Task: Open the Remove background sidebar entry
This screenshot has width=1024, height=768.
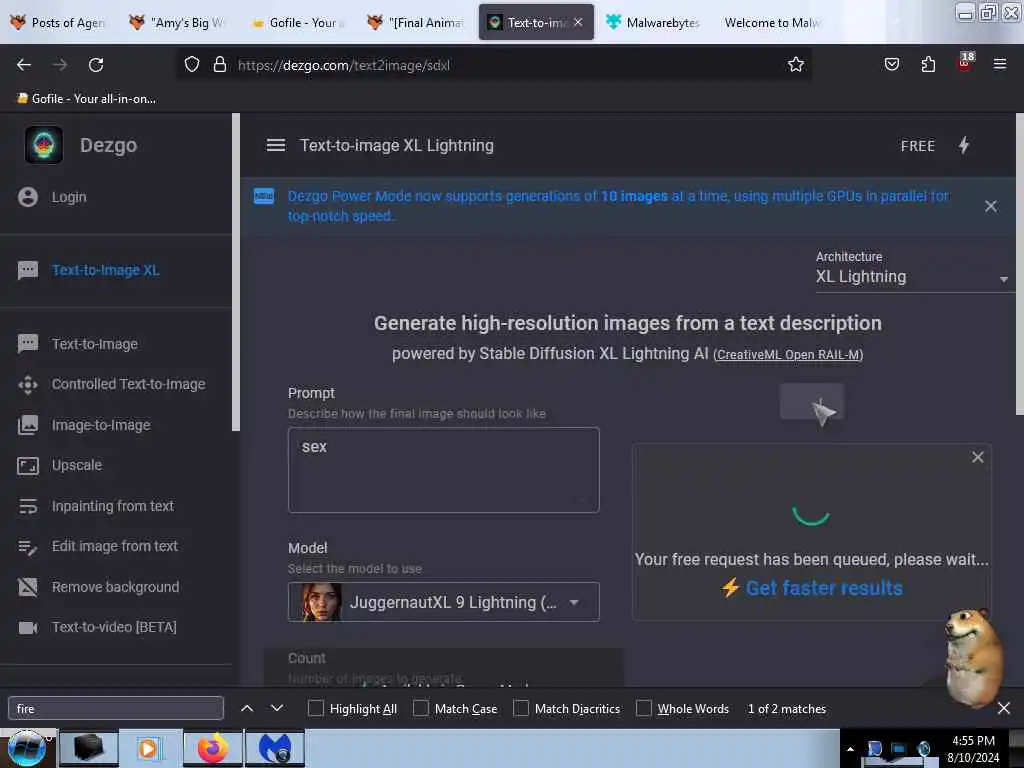Action: (x=116, y=586)
